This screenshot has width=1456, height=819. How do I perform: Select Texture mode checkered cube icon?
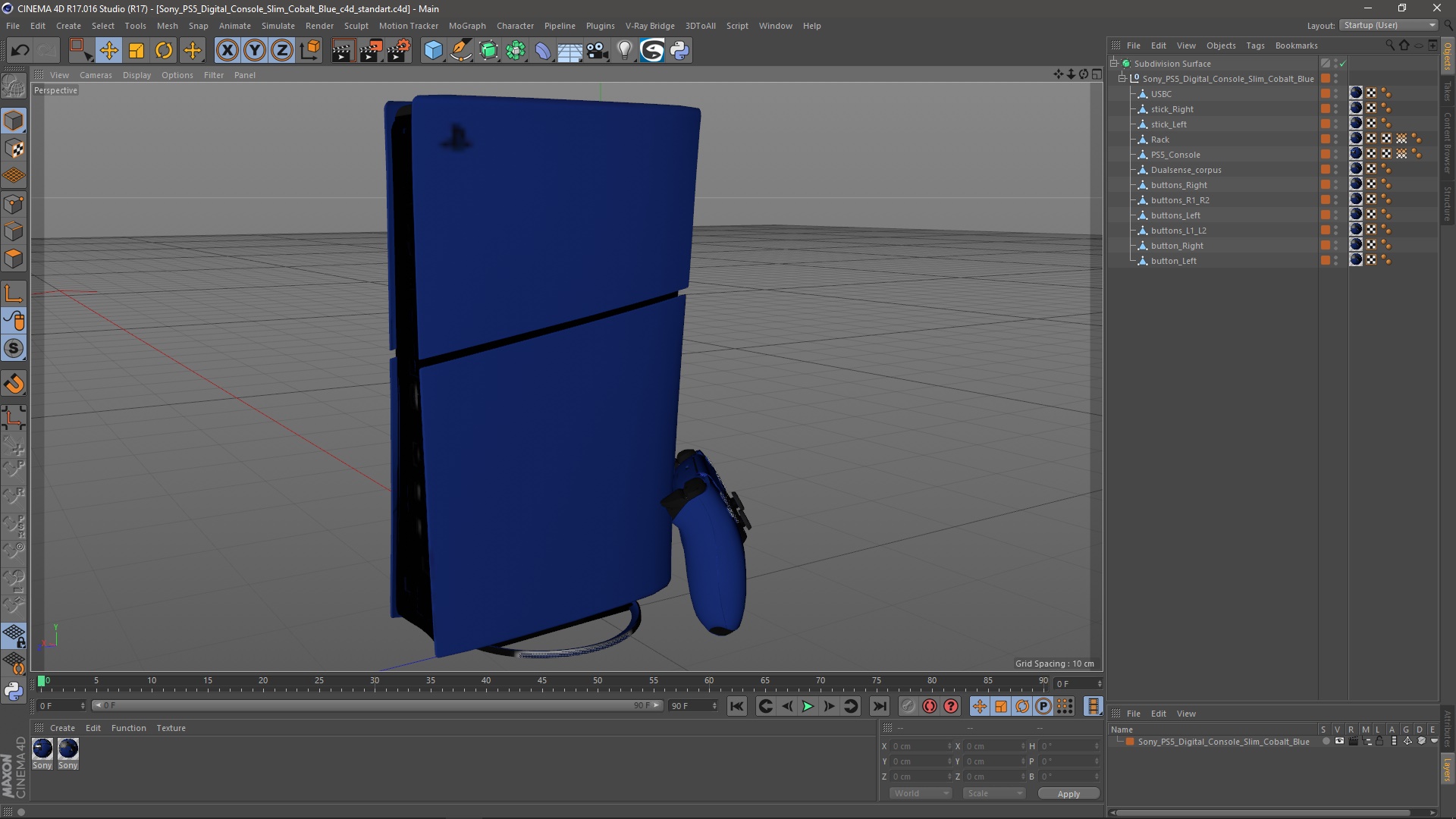(x=14, y=149)
